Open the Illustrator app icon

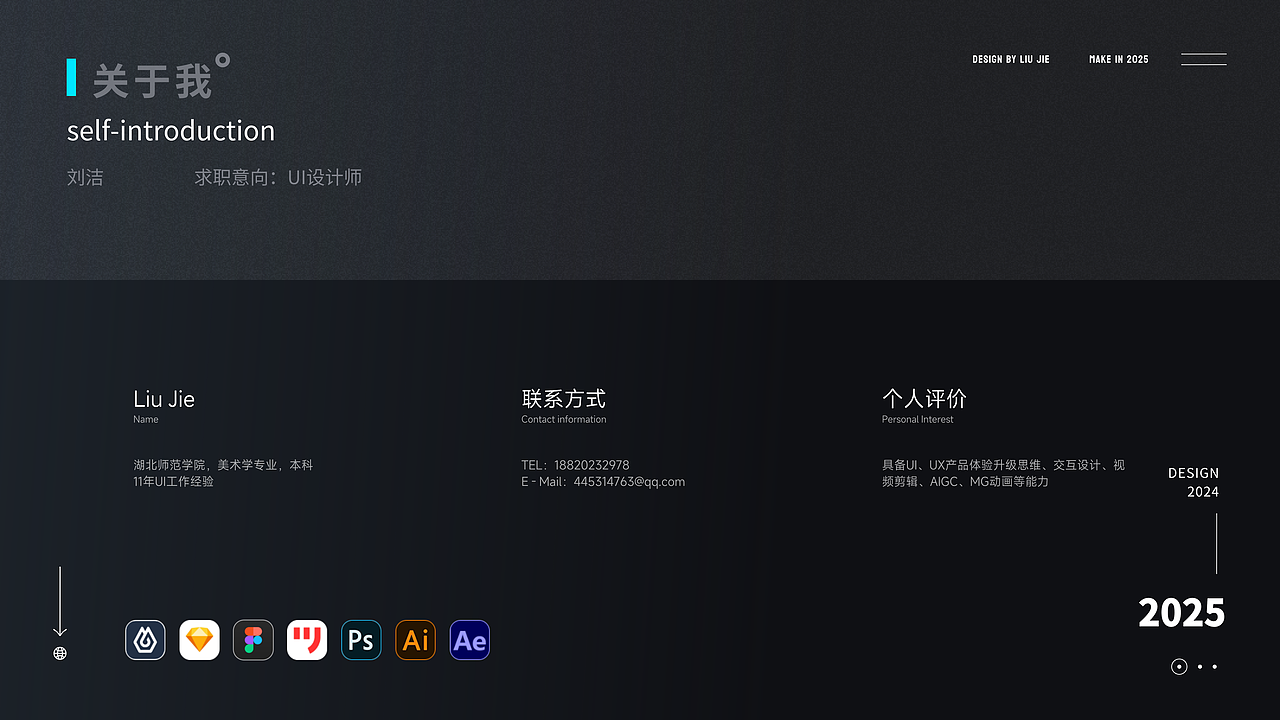tap(415, 640)
